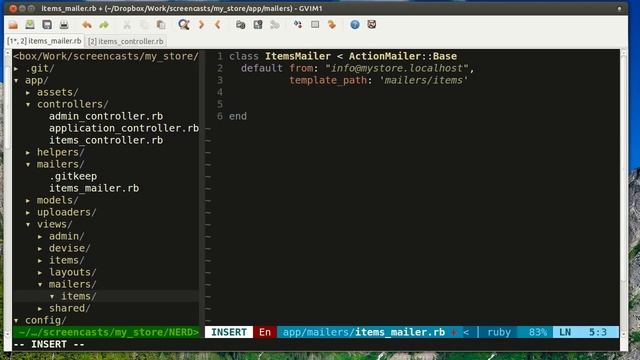640x360 pixels.
Task: Click the NERD tree status path
Action: (106, 332)
